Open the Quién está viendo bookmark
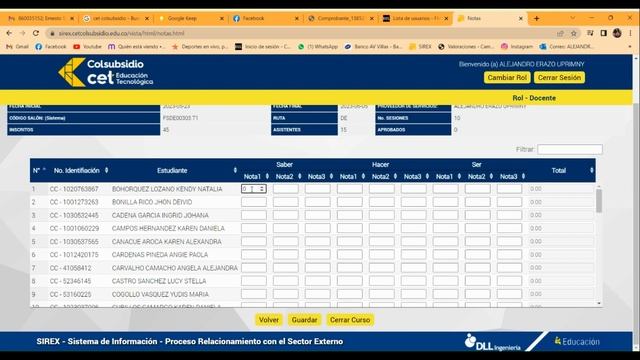This screenshot has height=360, width=640. coord(136,47)
